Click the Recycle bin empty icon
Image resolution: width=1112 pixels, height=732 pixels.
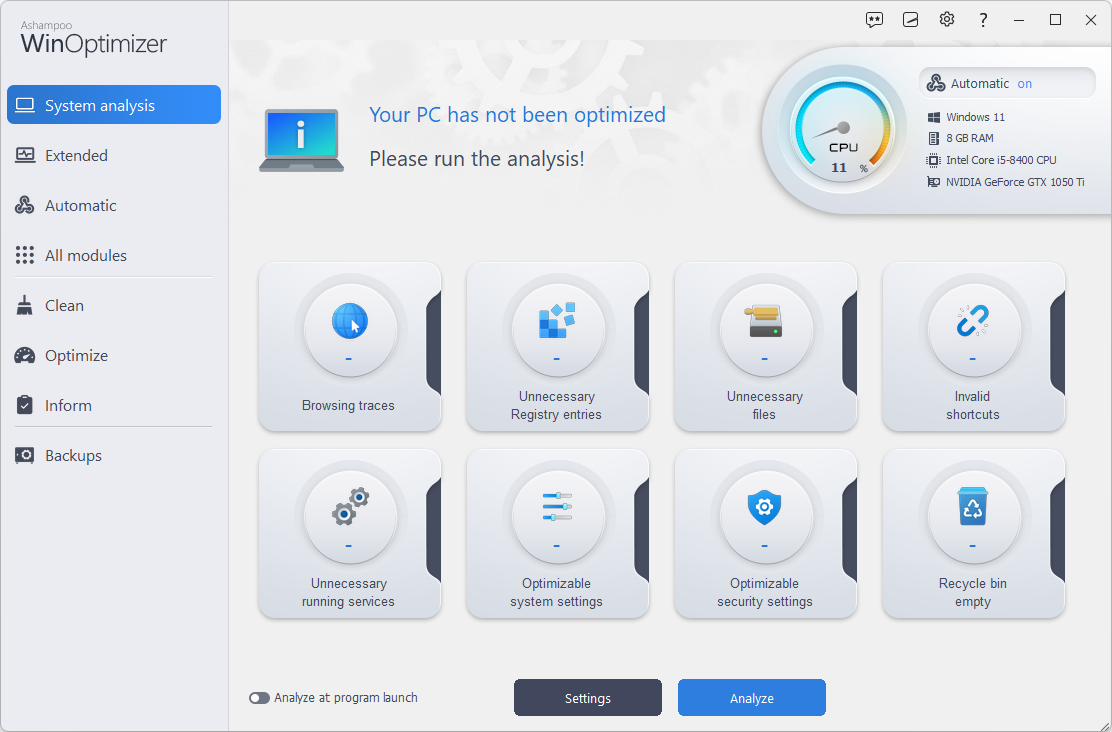(x=972, y=506)
